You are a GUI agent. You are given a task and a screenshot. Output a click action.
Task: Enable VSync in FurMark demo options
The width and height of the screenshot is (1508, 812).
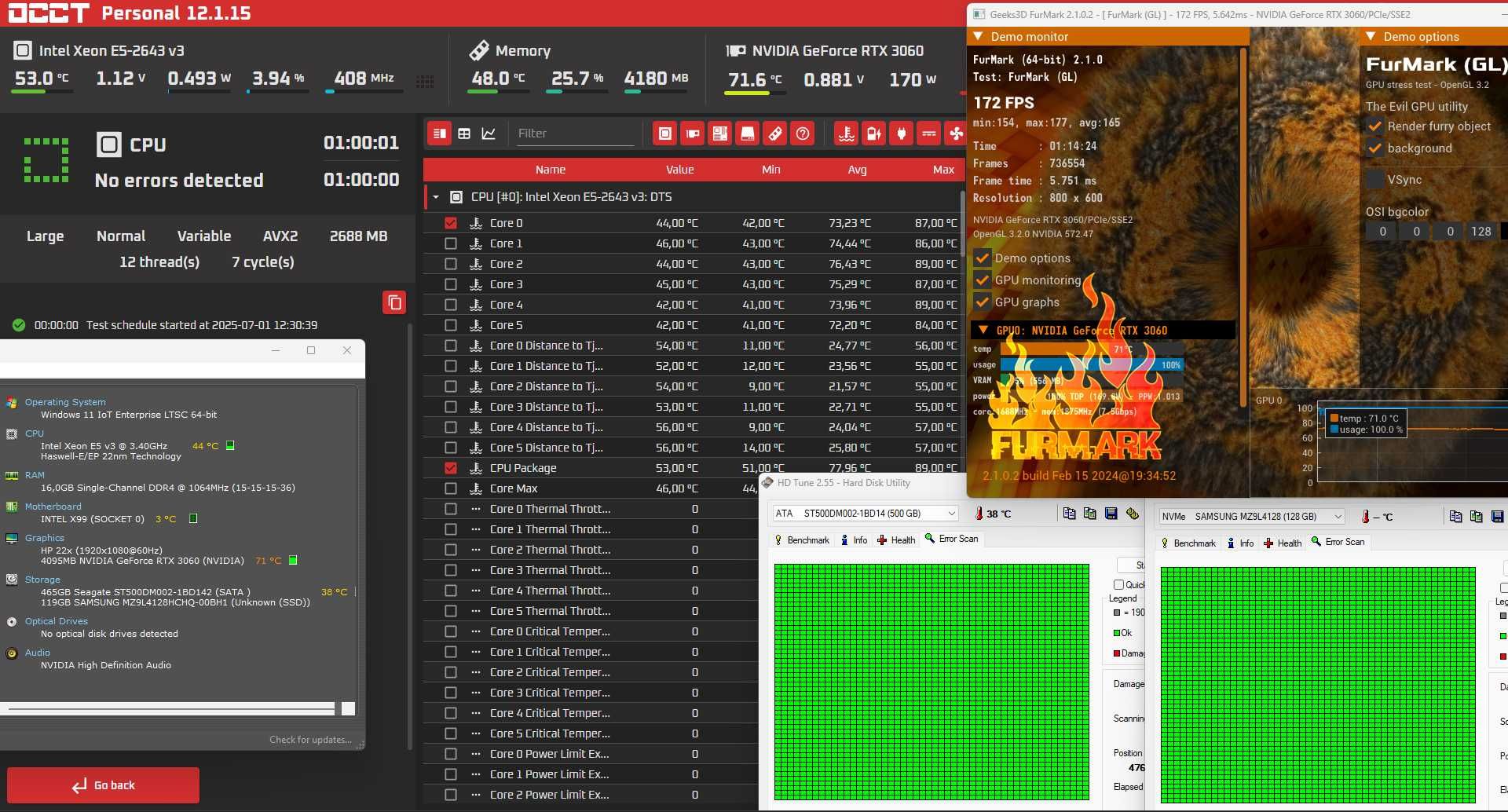click(1375, 180)
